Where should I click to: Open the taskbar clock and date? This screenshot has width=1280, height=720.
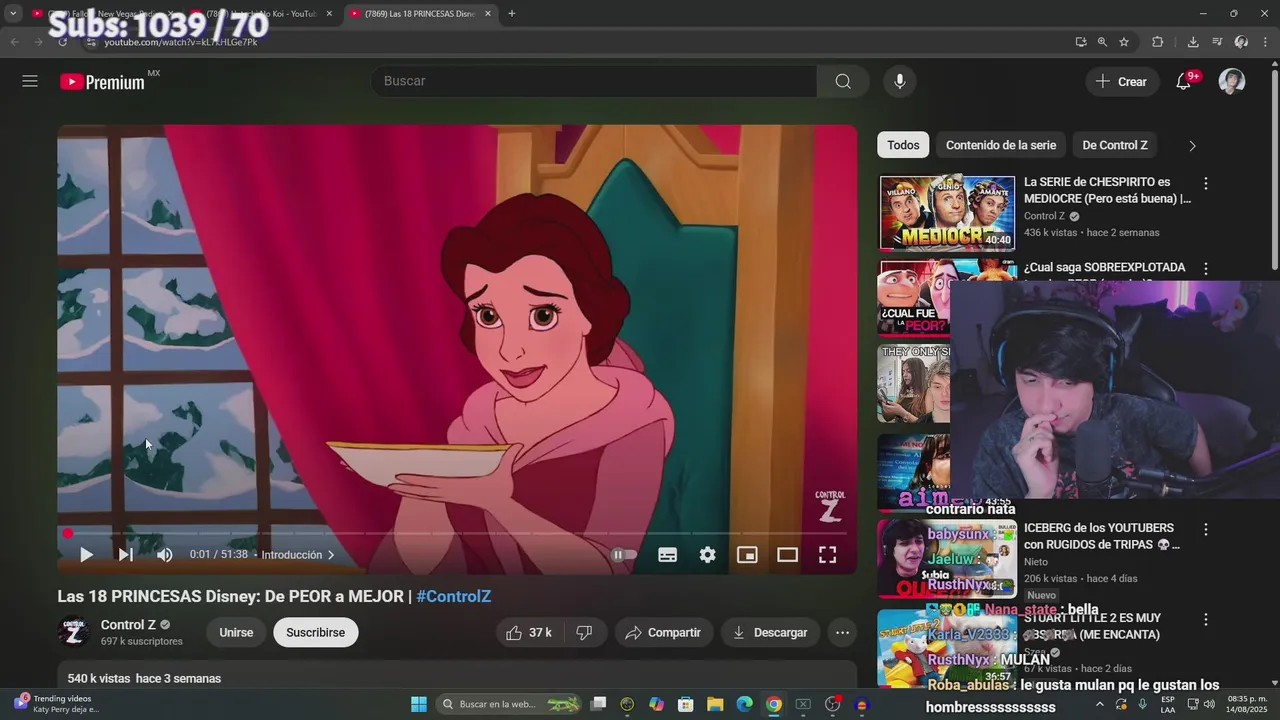coord(1247,704)
